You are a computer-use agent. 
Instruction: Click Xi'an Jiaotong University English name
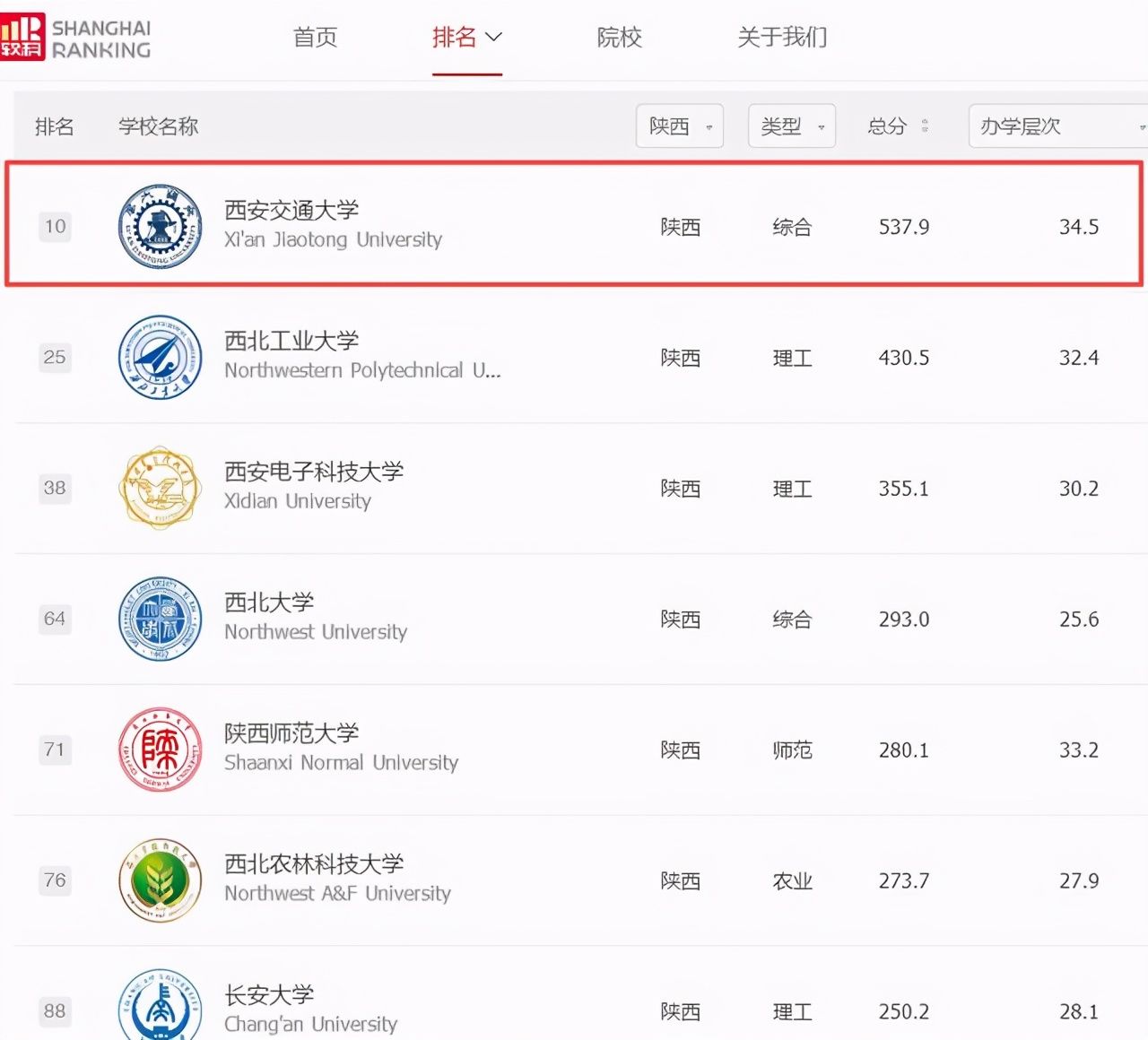[333, 240]
